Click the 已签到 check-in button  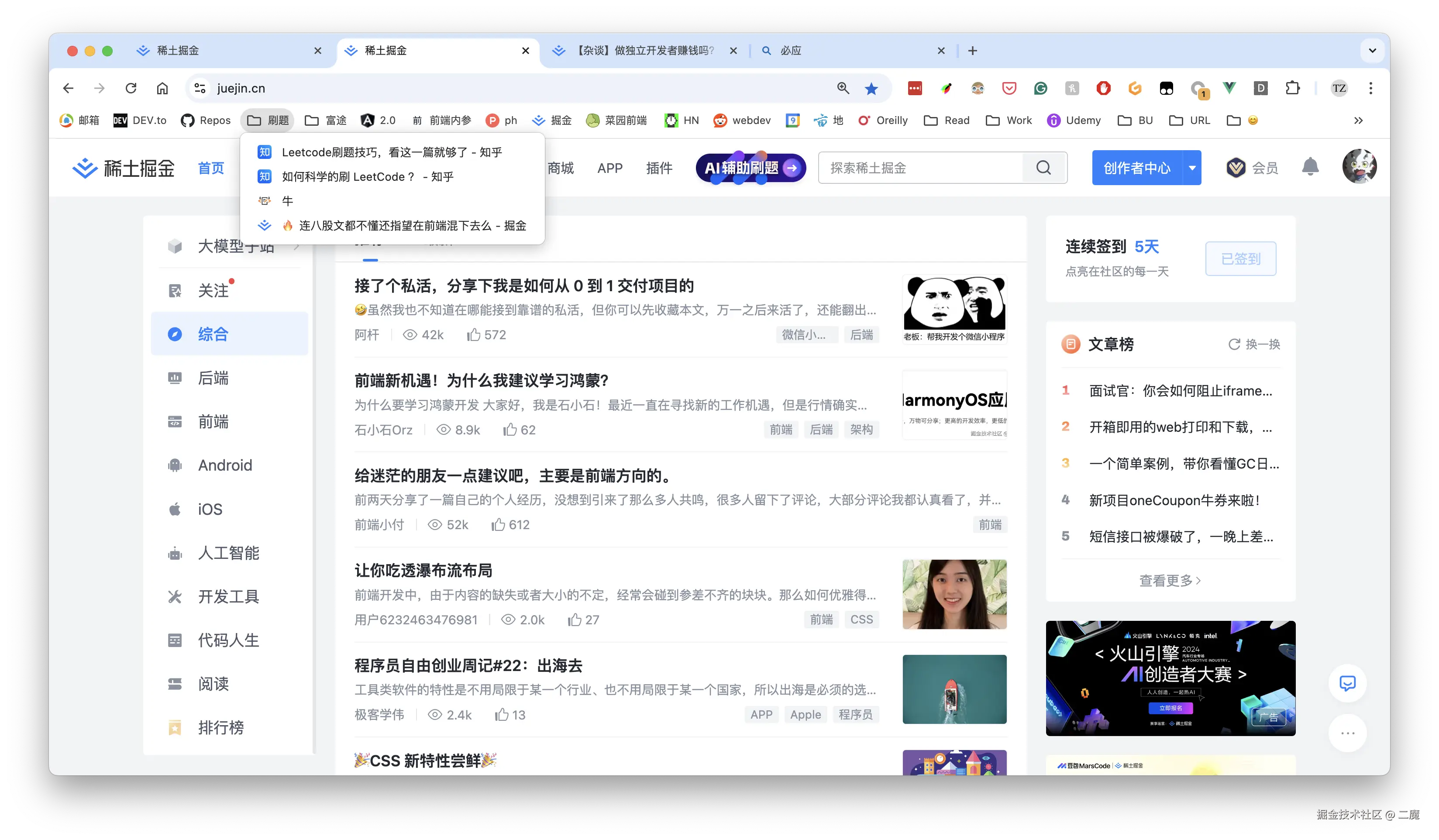tap(1240, 259)
